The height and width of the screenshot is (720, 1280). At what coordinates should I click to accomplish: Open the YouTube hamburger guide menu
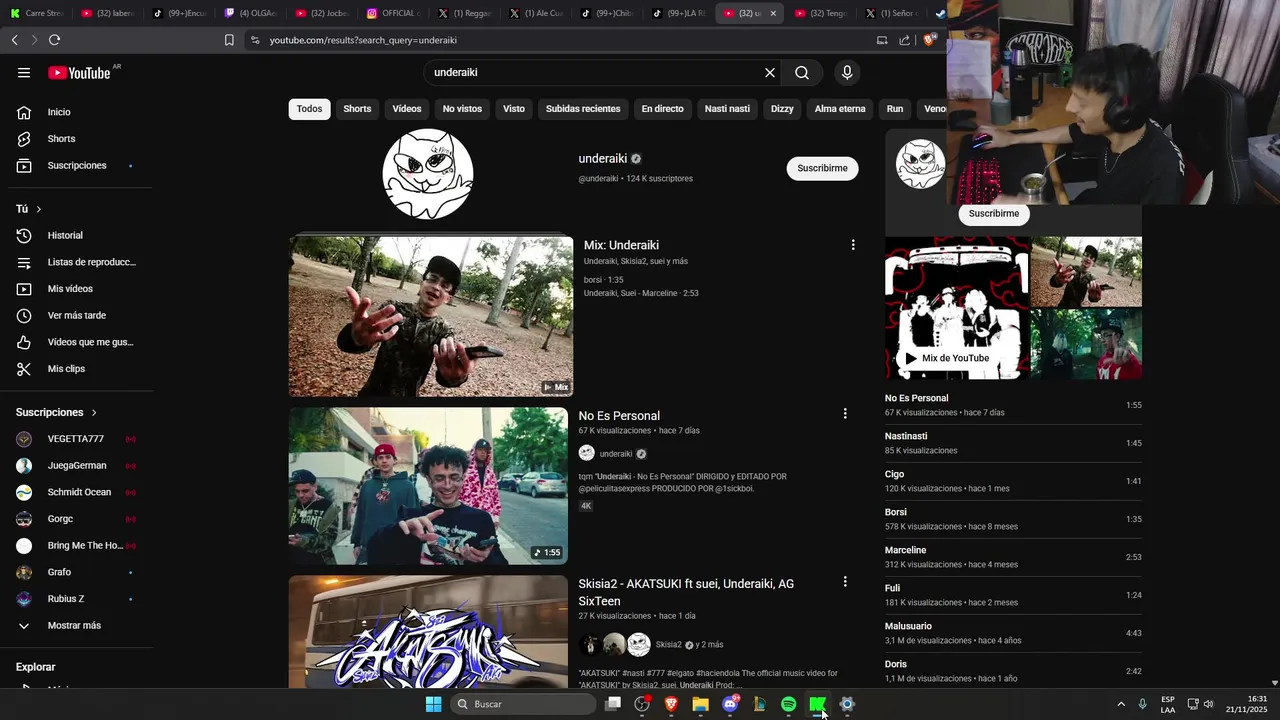(24, 72)
